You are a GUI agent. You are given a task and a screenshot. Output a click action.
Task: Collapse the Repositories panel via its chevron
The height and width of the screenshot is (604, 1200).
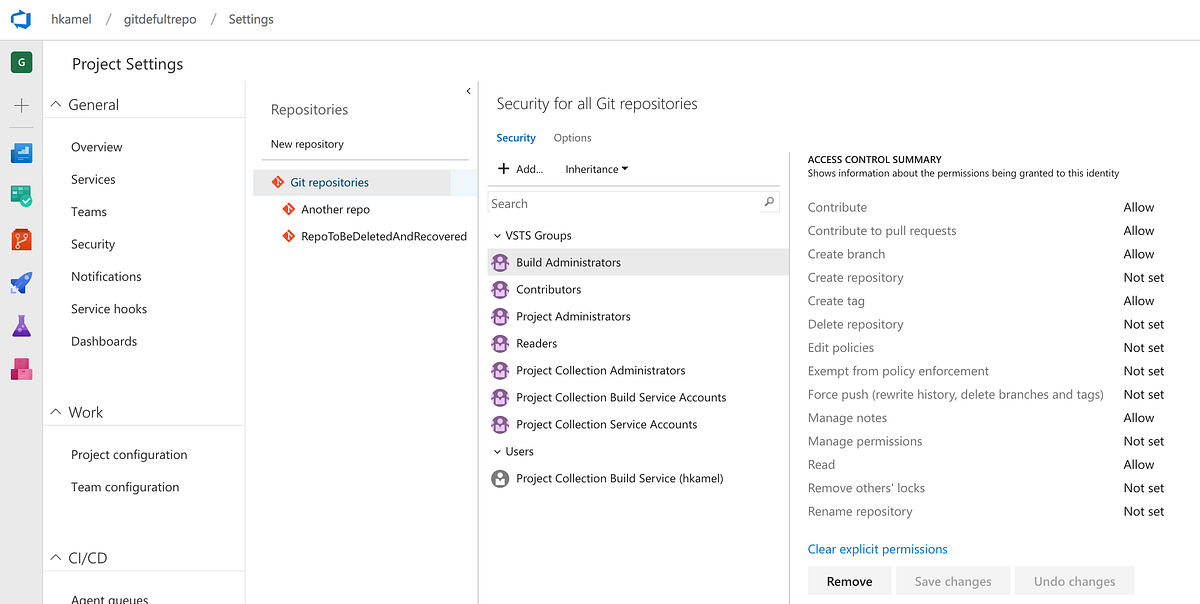point(468,90)
